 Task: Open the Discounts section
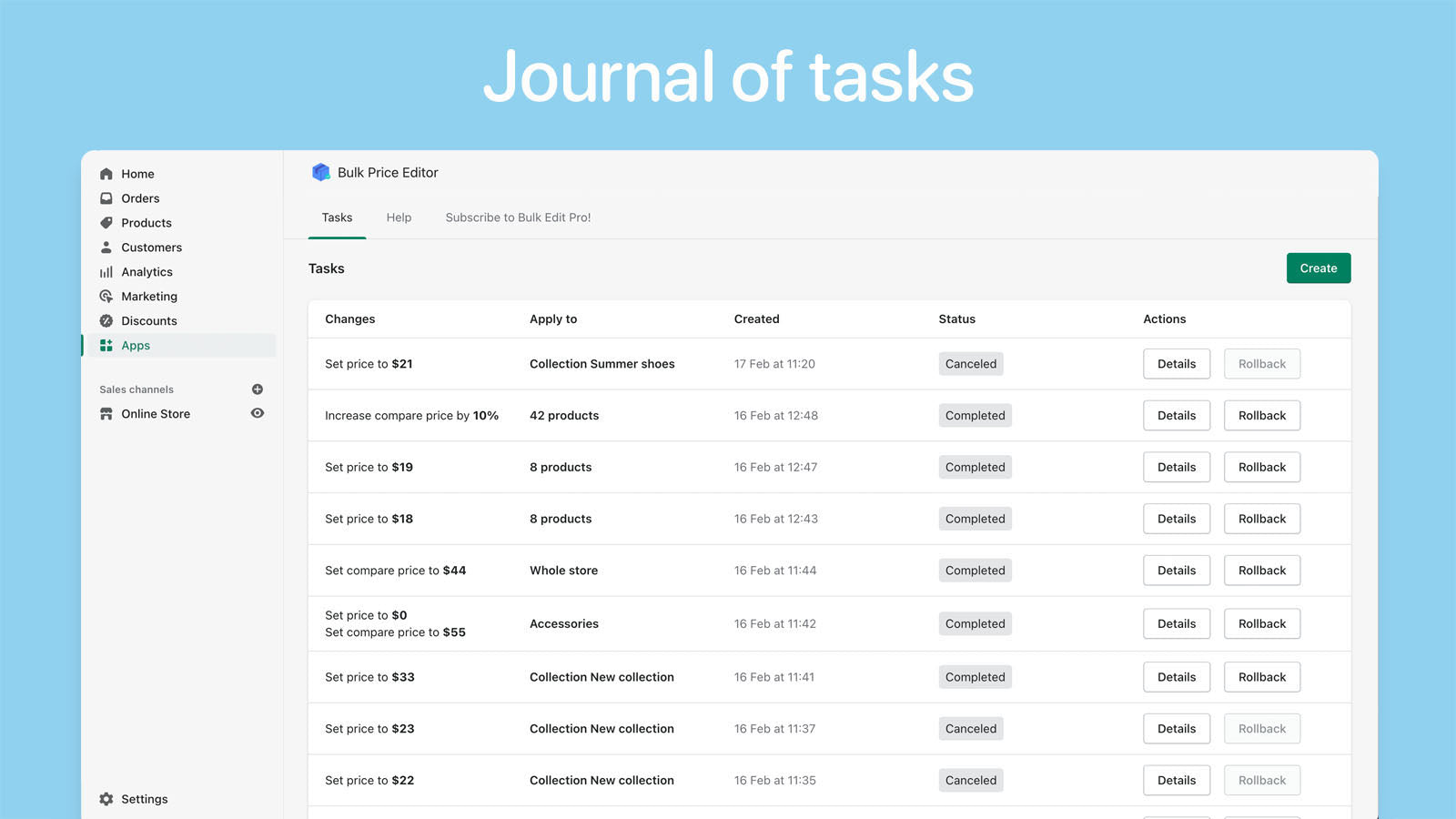coord(149,320)
